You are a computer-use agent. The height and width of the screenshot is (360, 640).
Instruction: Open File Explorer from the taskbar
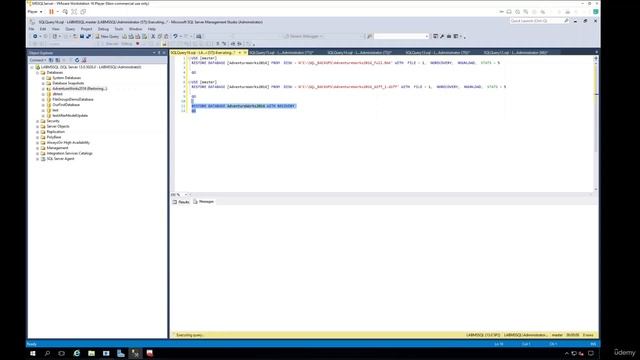point(91,353)
